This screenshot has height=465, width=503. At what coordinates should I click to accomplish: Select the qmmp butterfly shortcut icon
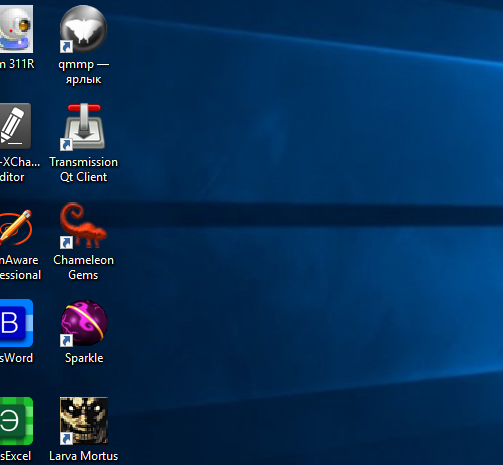click(83, 29)
